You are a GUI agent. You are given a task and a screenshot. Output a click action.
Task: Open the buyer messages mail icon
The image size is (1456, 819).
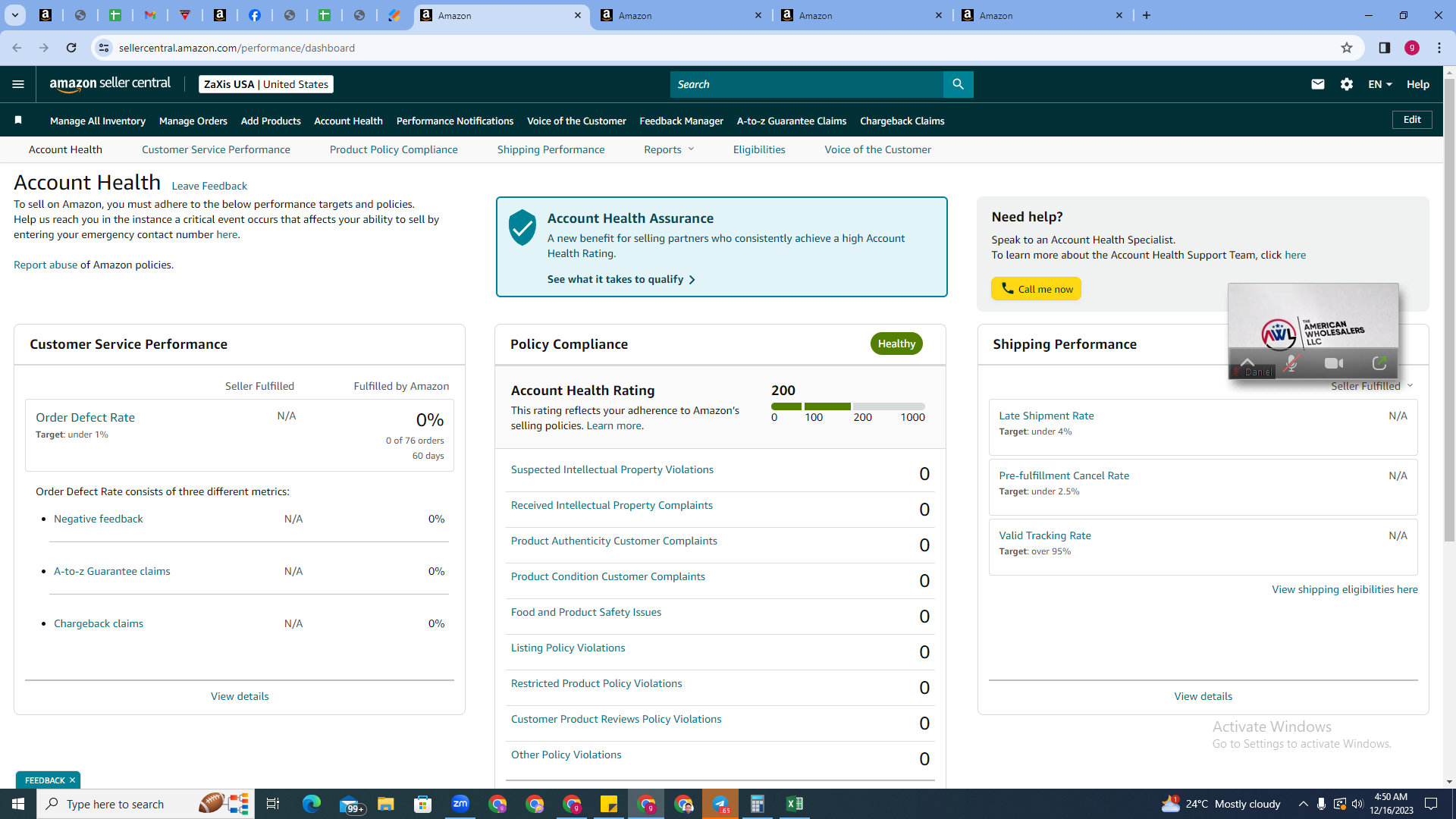tap(1318, 84)
